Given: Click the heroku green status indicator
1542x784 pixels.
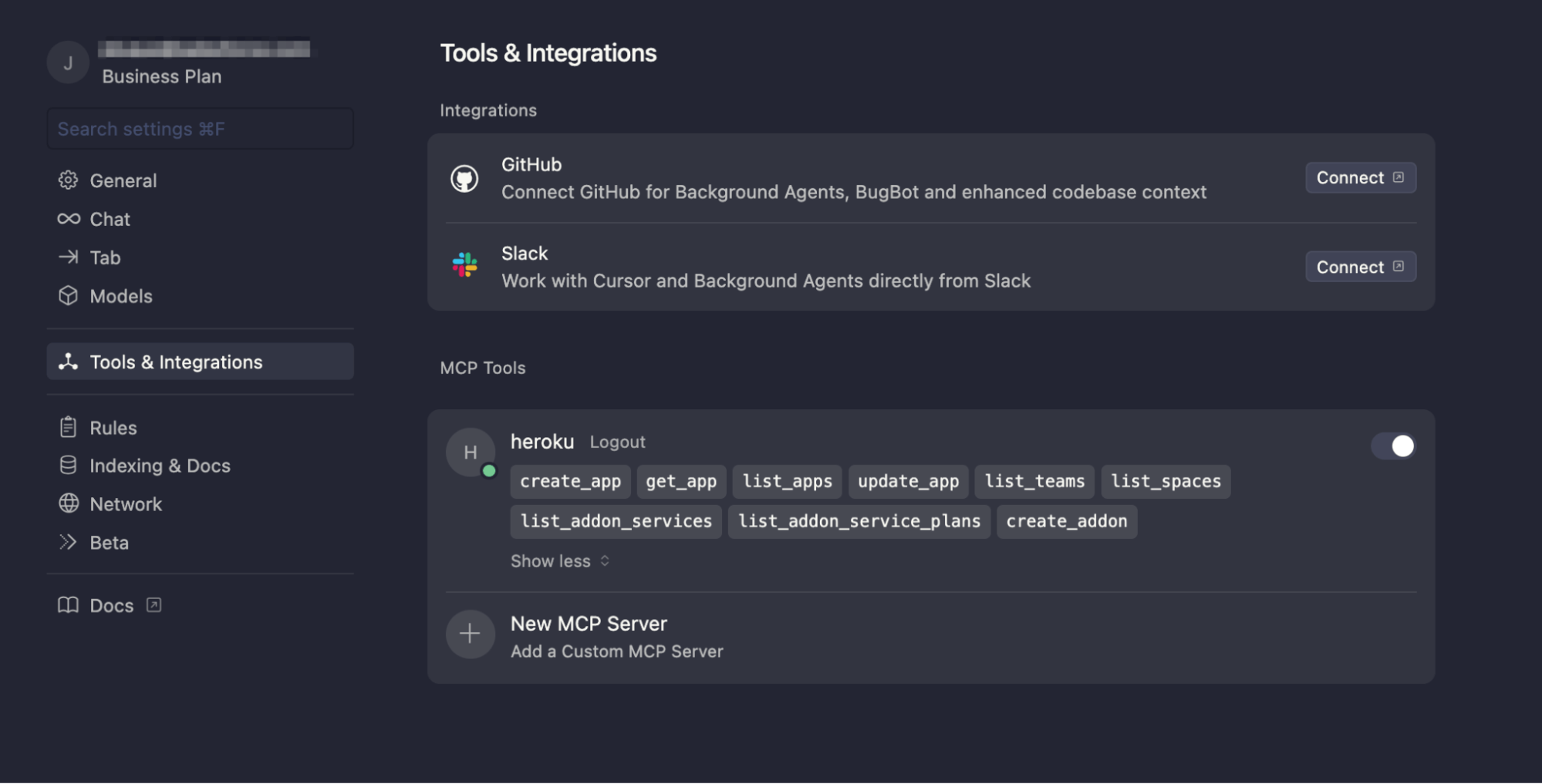Looking at the screenshot, I should 490,471.
